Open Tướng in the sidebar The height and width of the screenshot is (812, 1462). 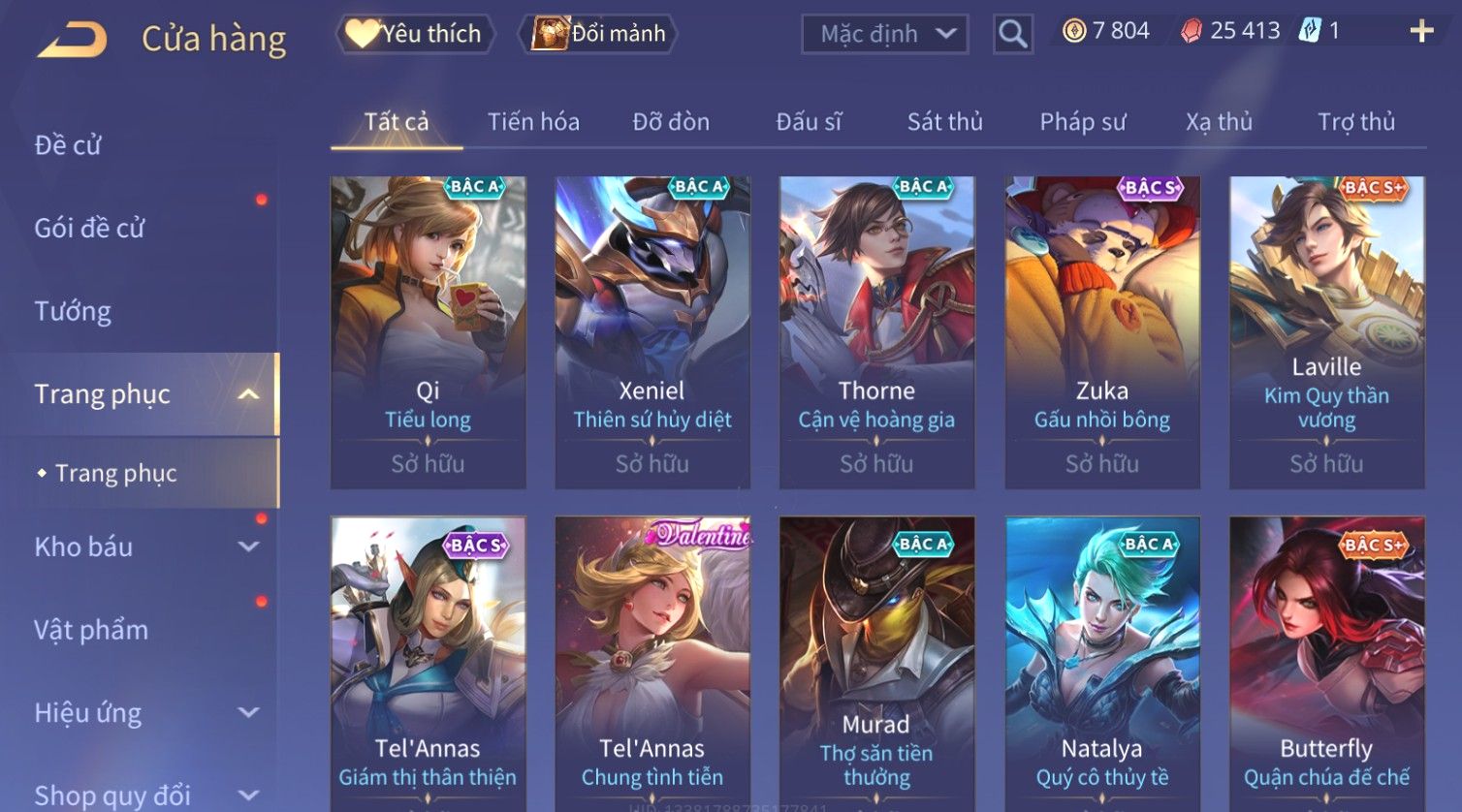click(73, 311)
